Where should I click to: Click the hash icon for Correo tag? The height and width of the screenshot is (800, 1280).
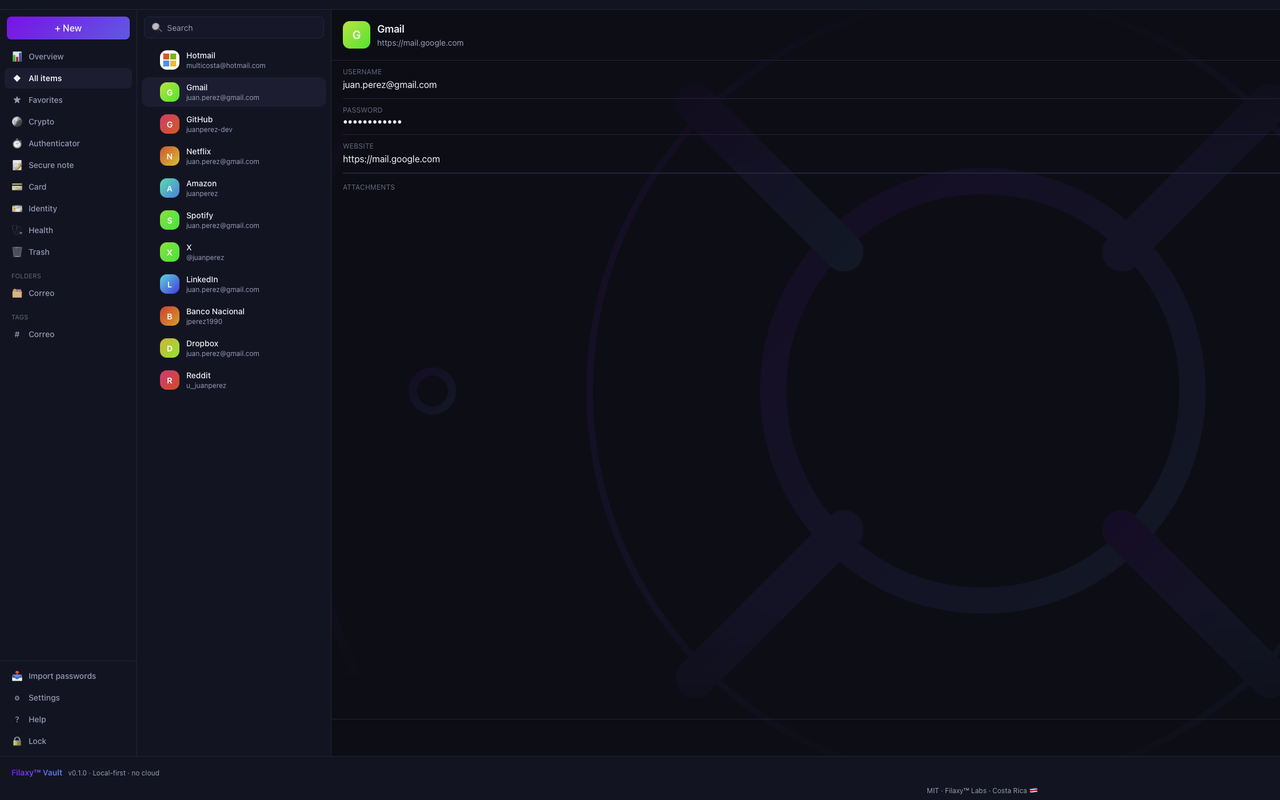coord(17,334)
